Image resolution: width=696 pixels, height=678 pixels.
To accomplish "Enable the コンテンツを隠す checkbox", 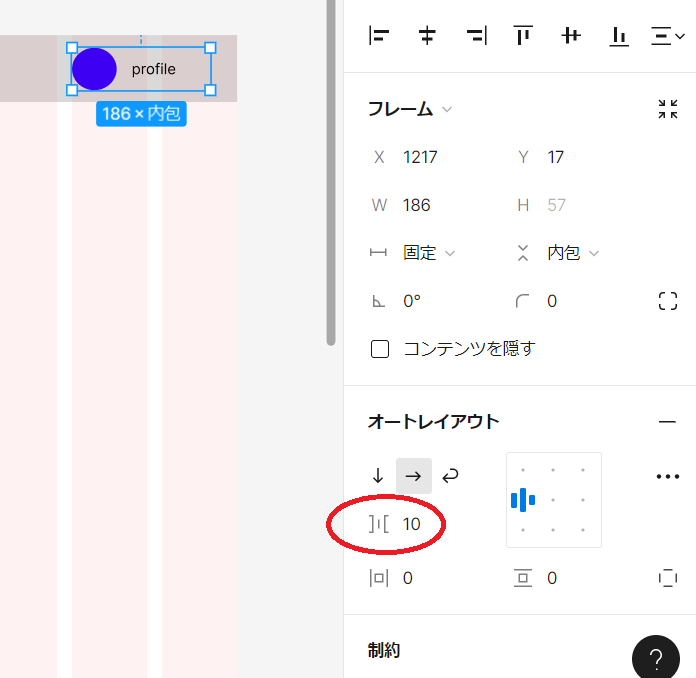I will [380, 349].
